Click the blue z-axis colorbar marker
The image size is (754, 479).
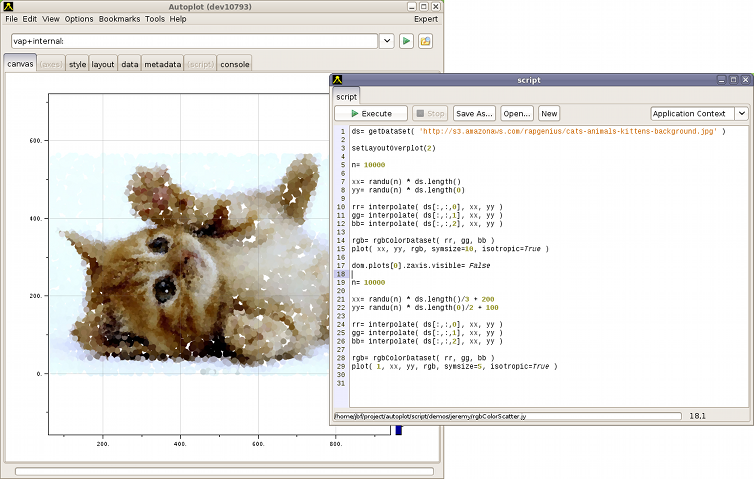point(399,430)
